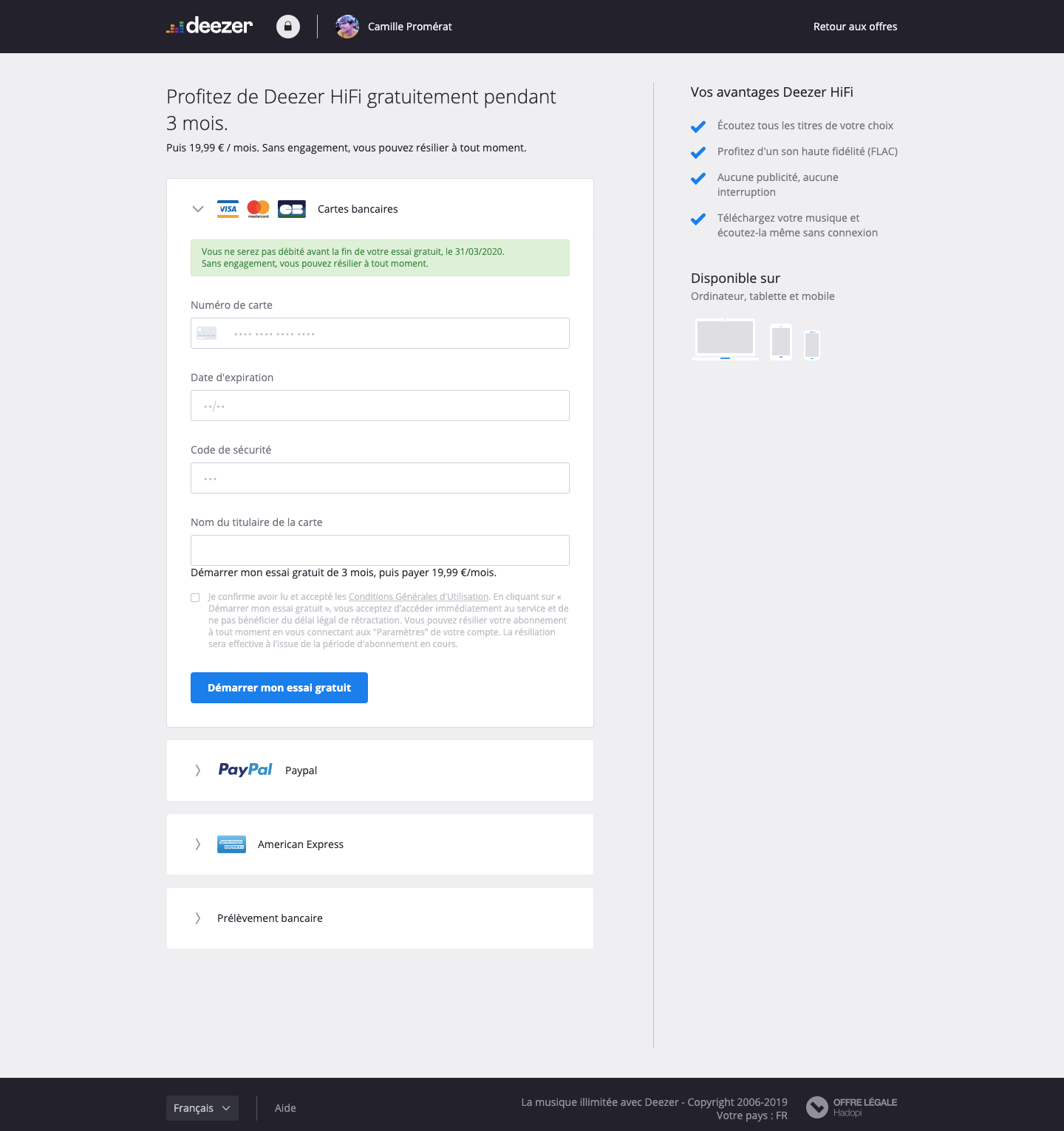The height and width of the screenshot is (1131, 1064).
Task: Click the Deezer logo in header
Action: [210, 27]
